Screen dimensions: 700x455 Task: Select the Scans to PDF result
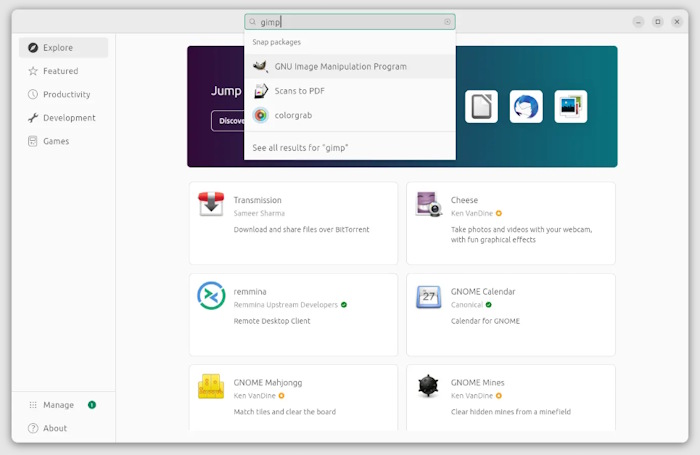pos(350,91)
